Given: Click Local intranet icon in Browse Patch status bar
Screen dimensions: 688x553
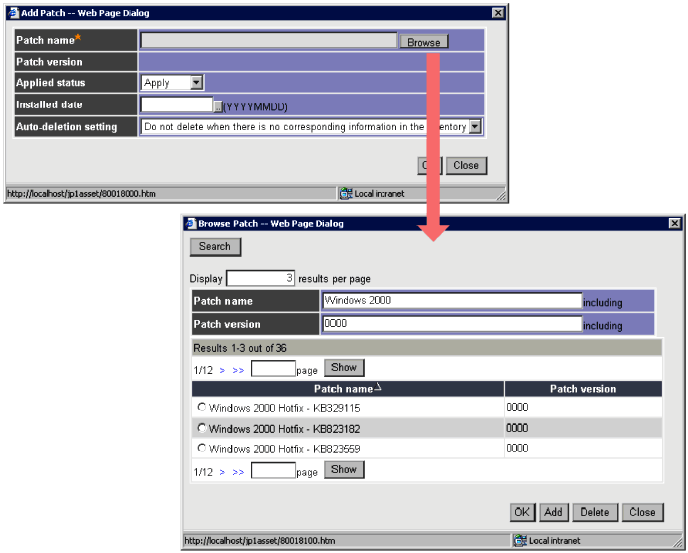Looking at the screenshot, I should (x=520, y=541).
